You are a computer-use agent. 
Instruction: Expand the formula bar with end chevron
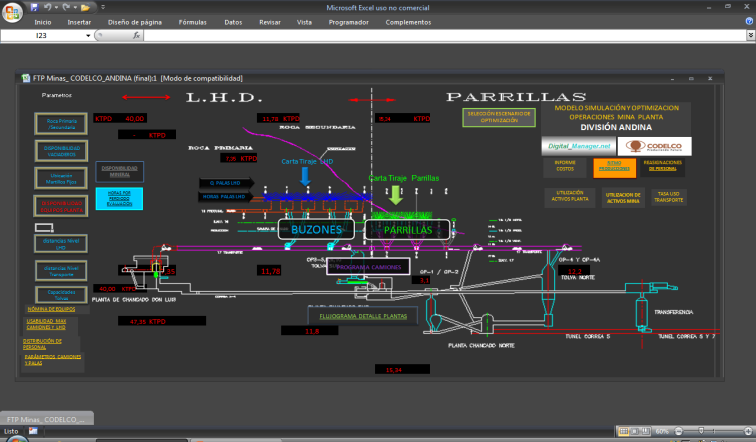coord(751,35)
